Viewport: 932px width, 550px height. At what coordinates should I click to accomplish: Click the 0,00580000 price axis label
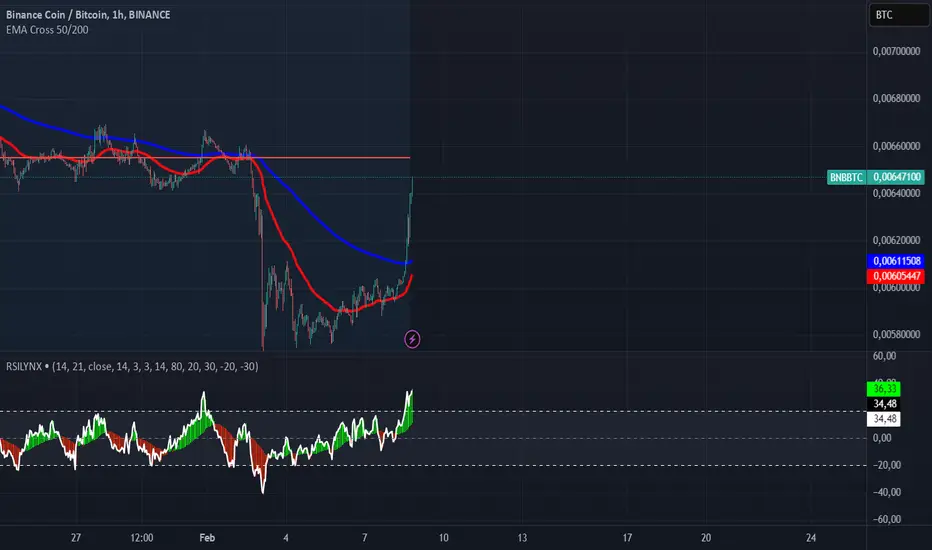click(896, 334)
